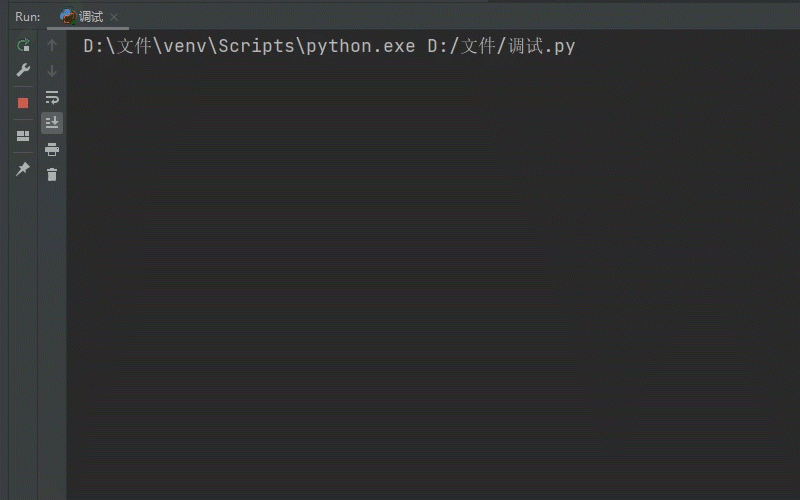Viewport: 800px width, 500px height.
Task: Click inside the empty console area
Action: pyautogui.click(x=430, y=280)
